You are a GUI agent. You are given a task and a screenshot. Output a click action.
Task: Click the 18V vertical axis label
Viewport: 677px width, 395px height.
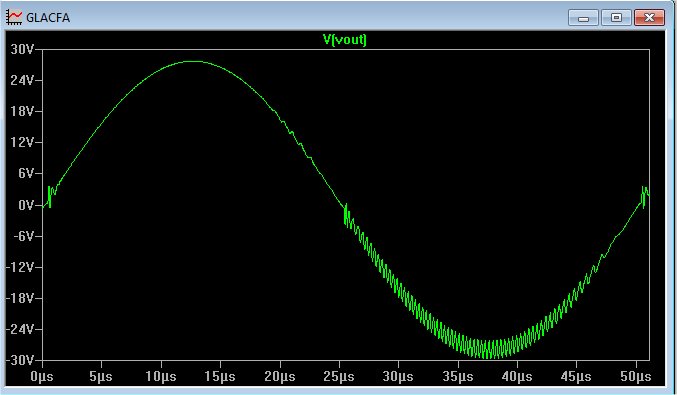22,111
